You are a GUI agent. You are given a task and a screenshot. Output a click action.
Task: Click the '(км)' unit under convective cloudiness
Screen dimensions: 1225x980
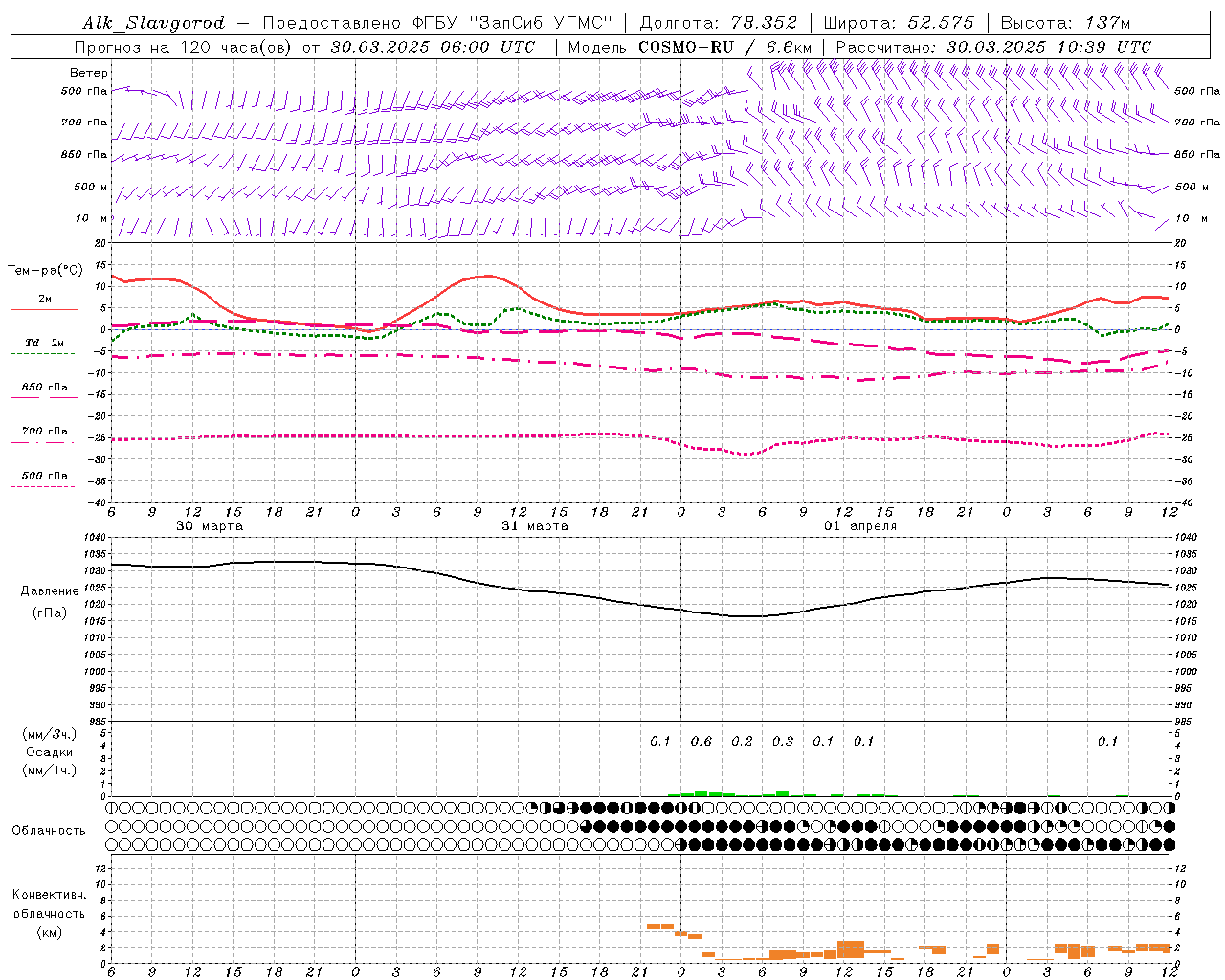click(x=49, y=932)
